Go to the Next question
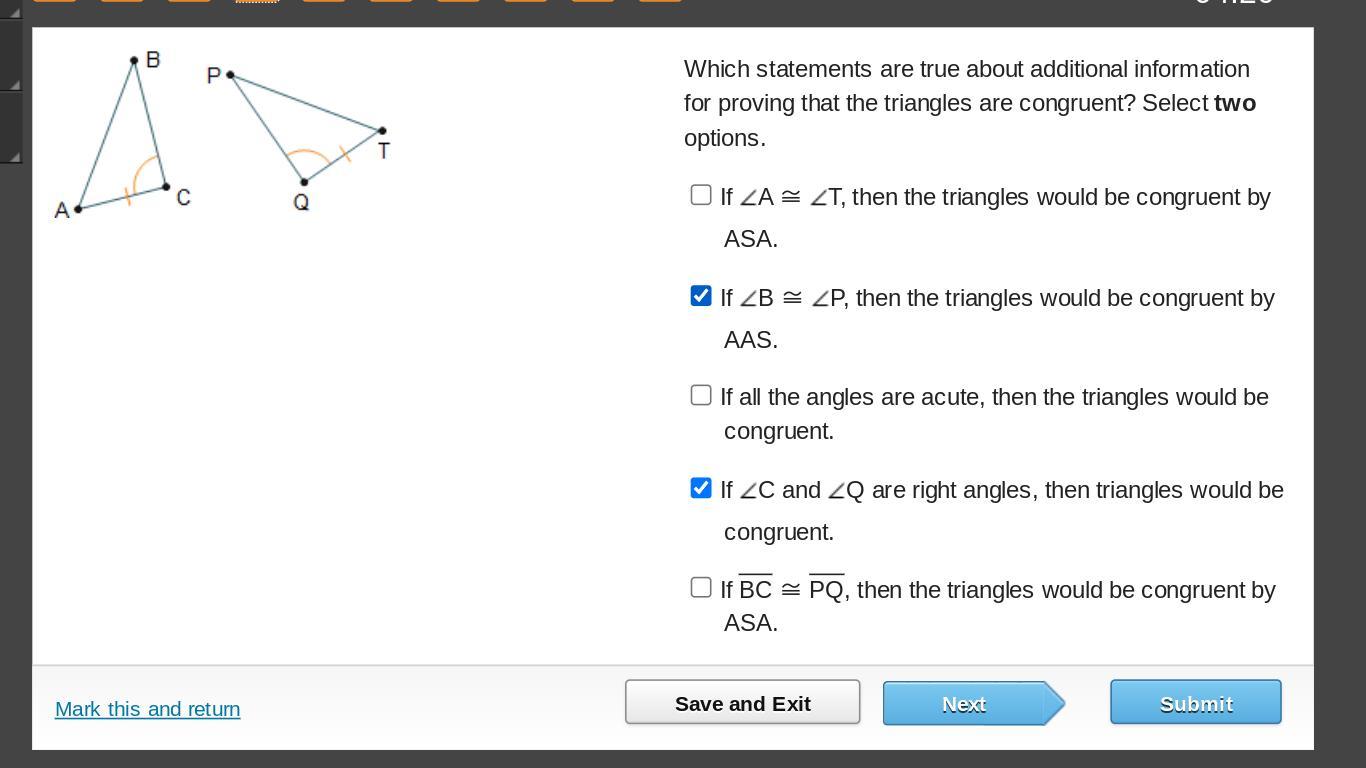 (x=965, y=704)
